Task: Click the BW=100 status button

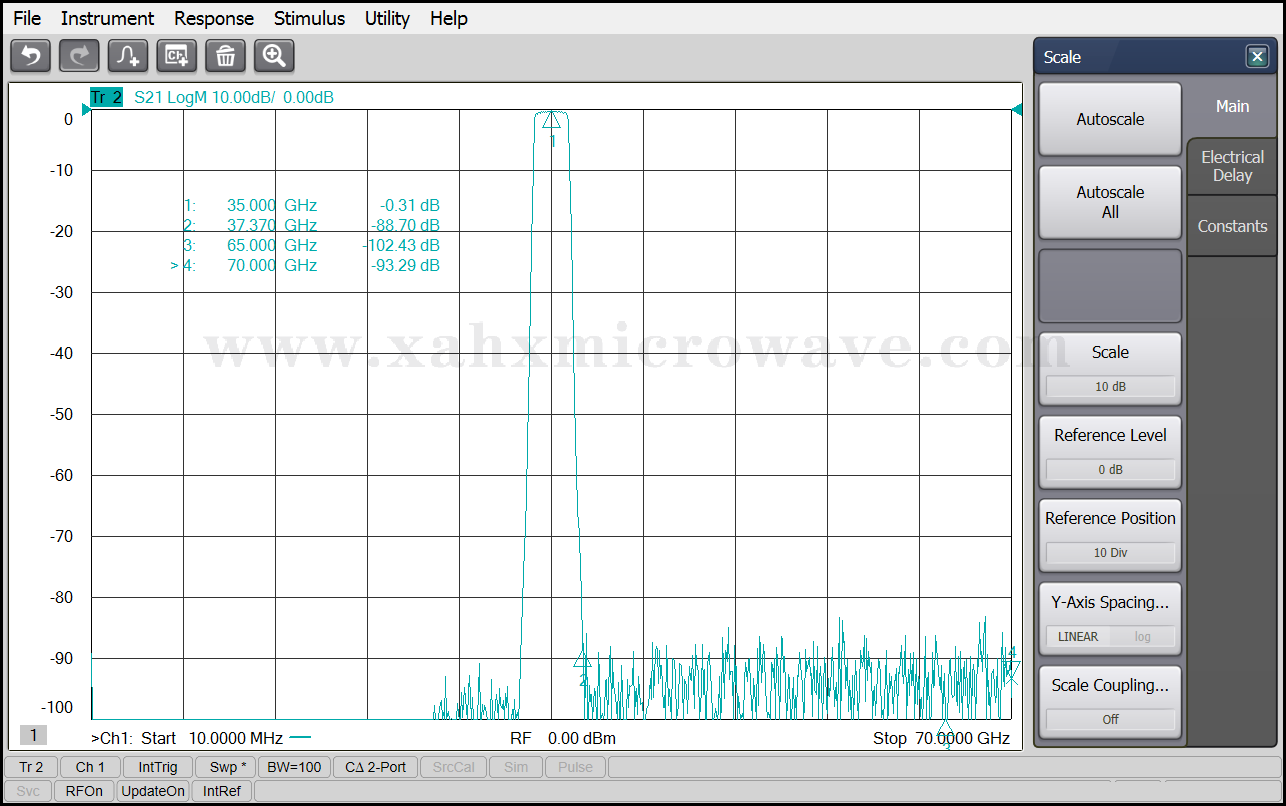Action: coord(294,767)
